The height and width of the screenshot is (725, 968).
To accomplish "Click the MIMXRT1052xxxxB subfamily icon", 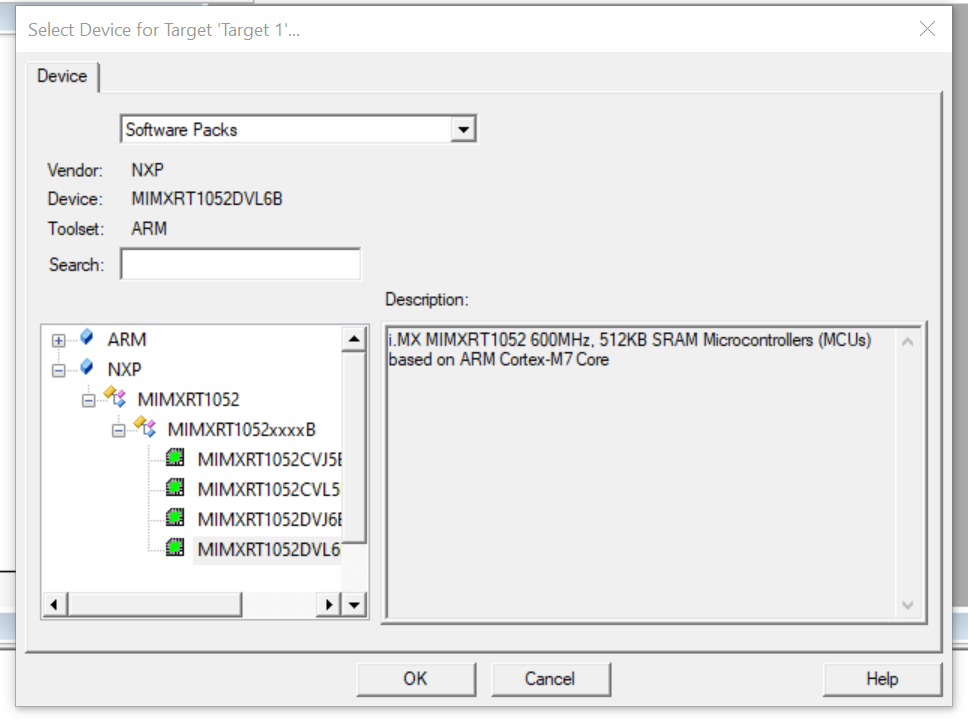I will click(145, 427).
